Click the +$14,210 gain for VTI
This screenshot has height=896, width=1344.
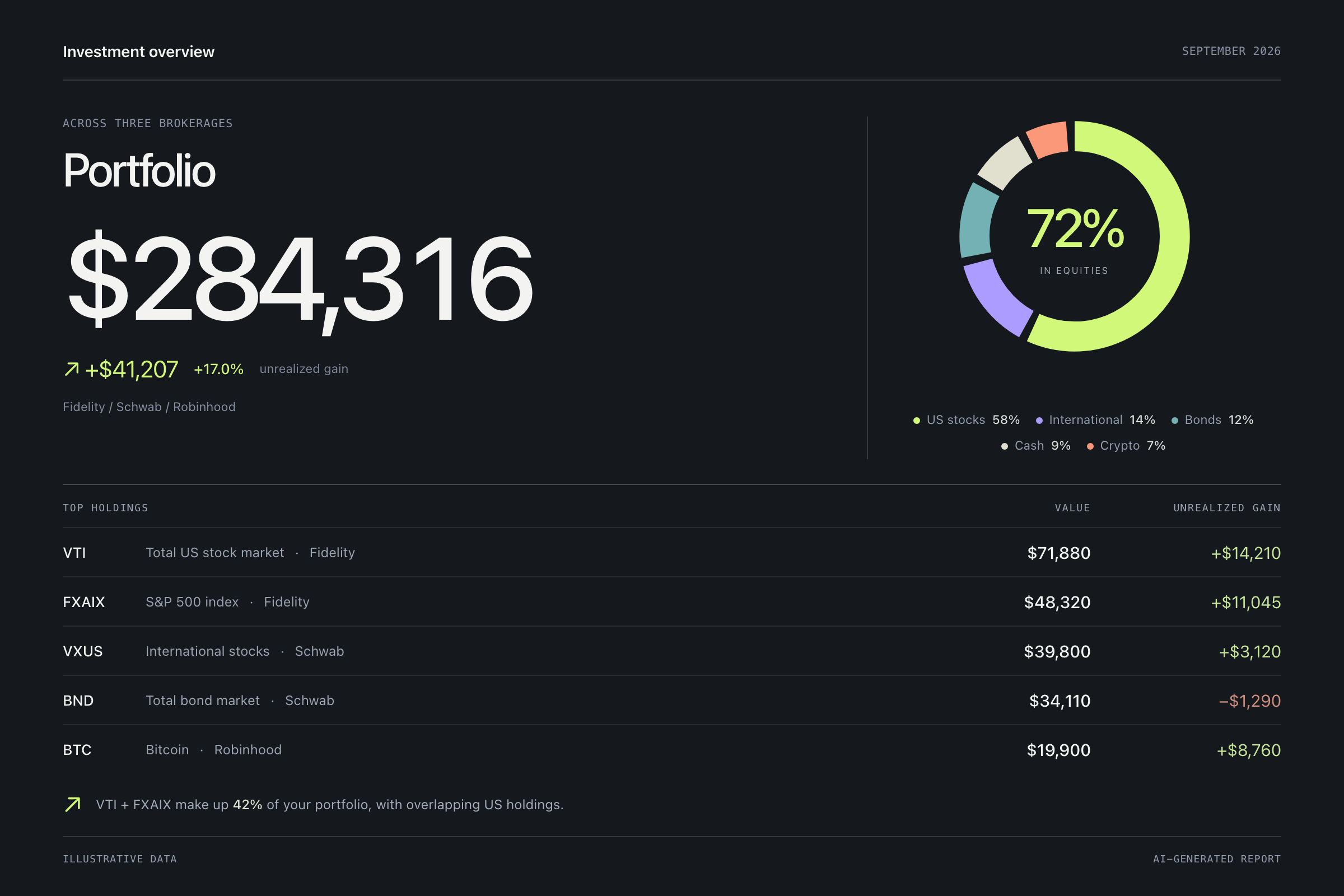pos(1245,553)
